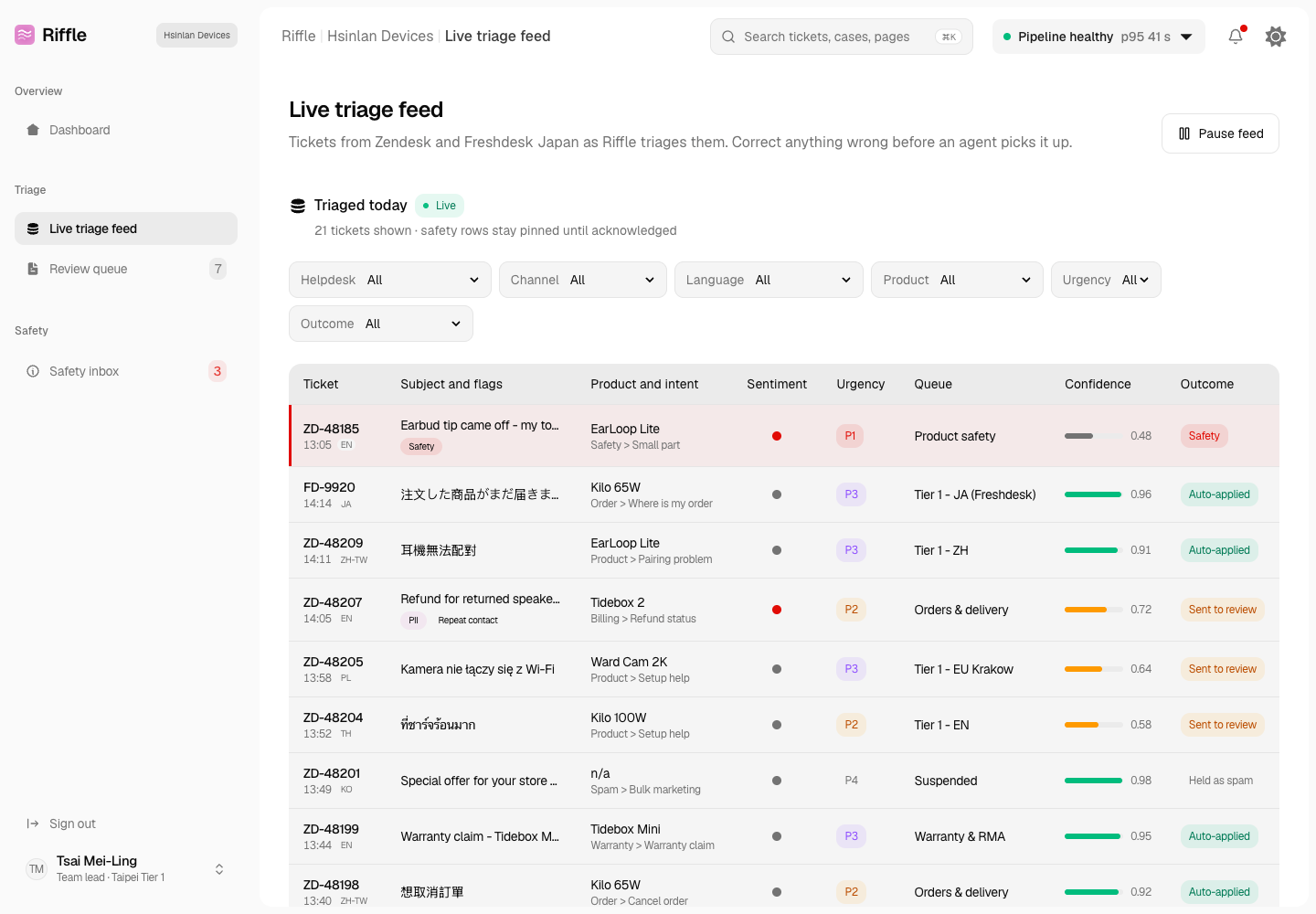The image size is (1316, 914).
Task: Click P4 urgency badge on ZD-48201
Action: pos(851,781)
